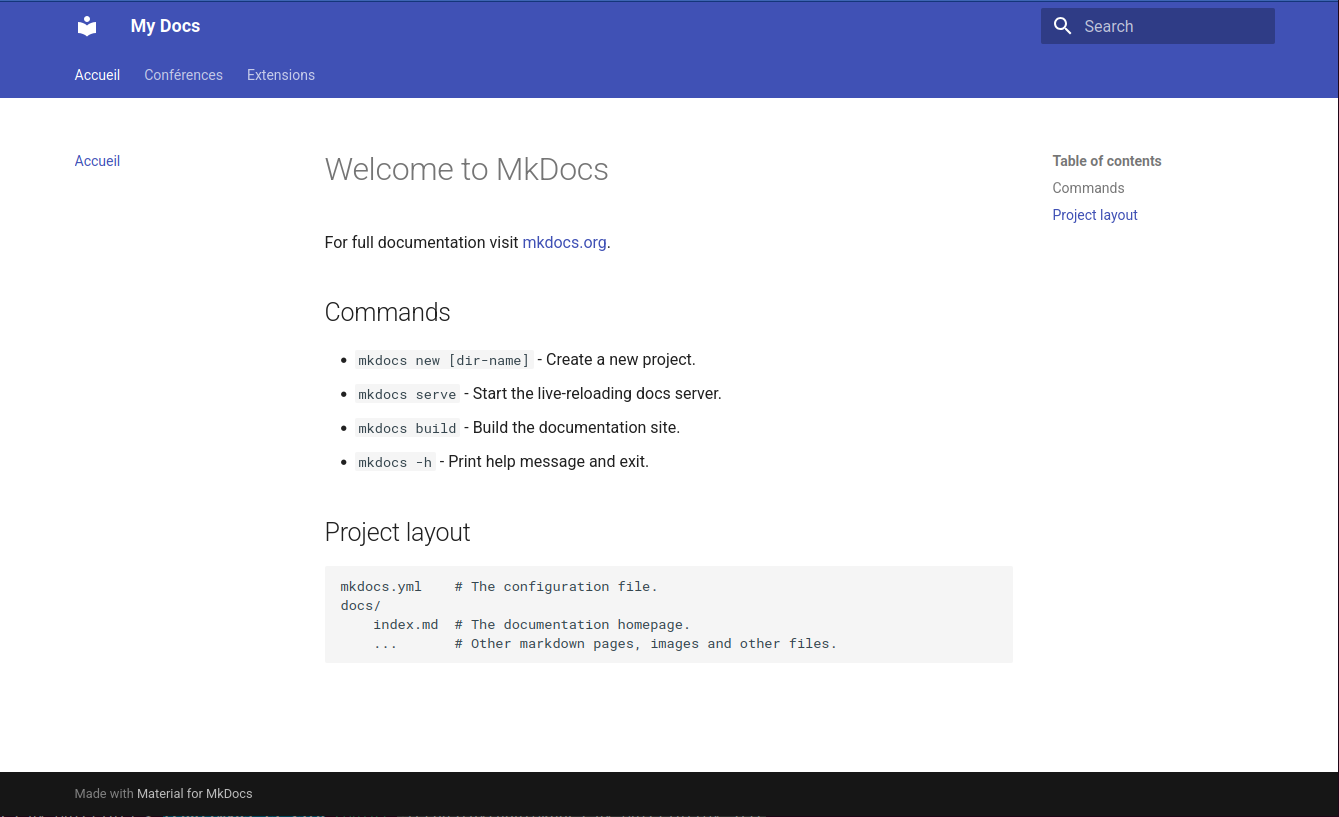Click the Commands section heading
Image resolution: width=1339 pixels, height=817 pixels.
click(x=387, y=312)
